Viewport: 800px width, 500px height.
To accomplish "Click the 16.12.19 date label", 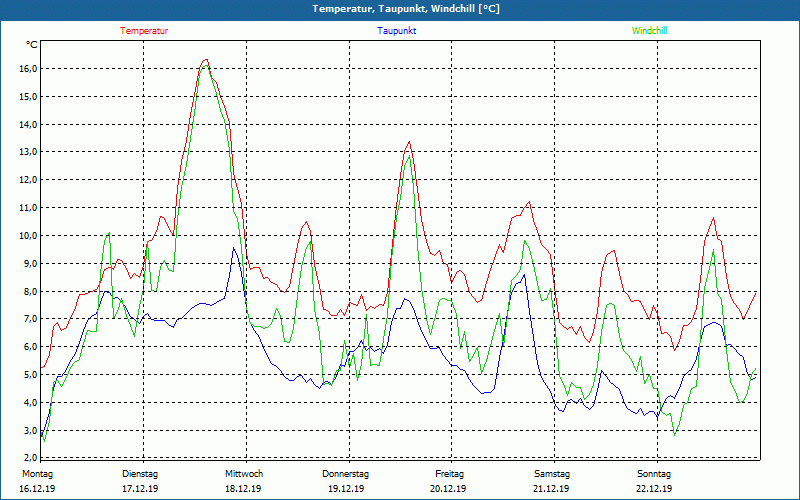I will coord(37,489).
